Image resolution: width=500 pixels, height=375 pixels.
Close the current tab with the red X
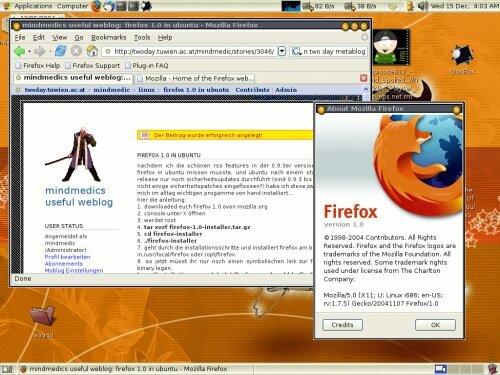pos(363,78)
